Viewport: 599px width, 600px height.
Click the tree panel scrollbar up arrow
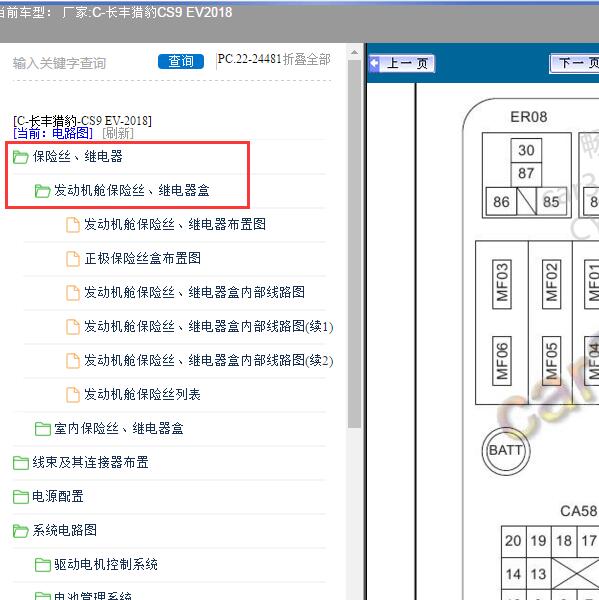point(354,52)
